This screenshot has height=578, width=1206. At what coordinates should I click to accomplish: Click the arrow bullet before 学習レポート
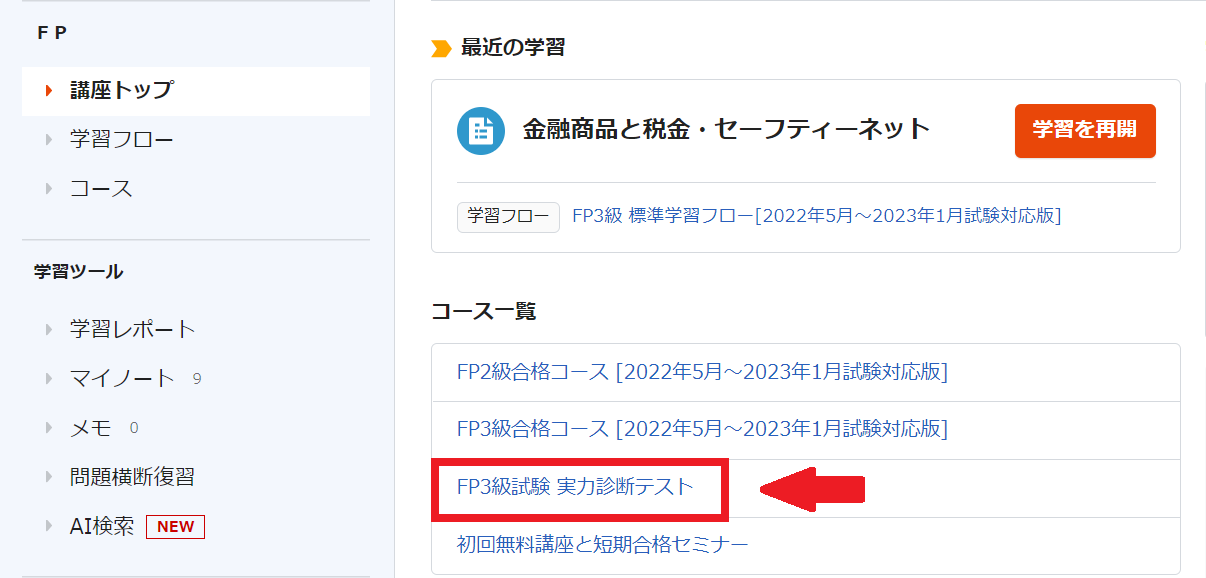[49, 329]
